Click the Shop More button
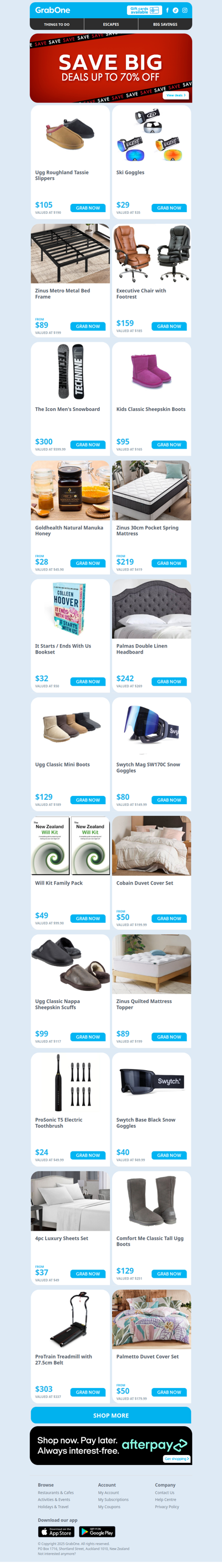The height and width of the screenshot is (1568, 222). [x=111, y=1416]
